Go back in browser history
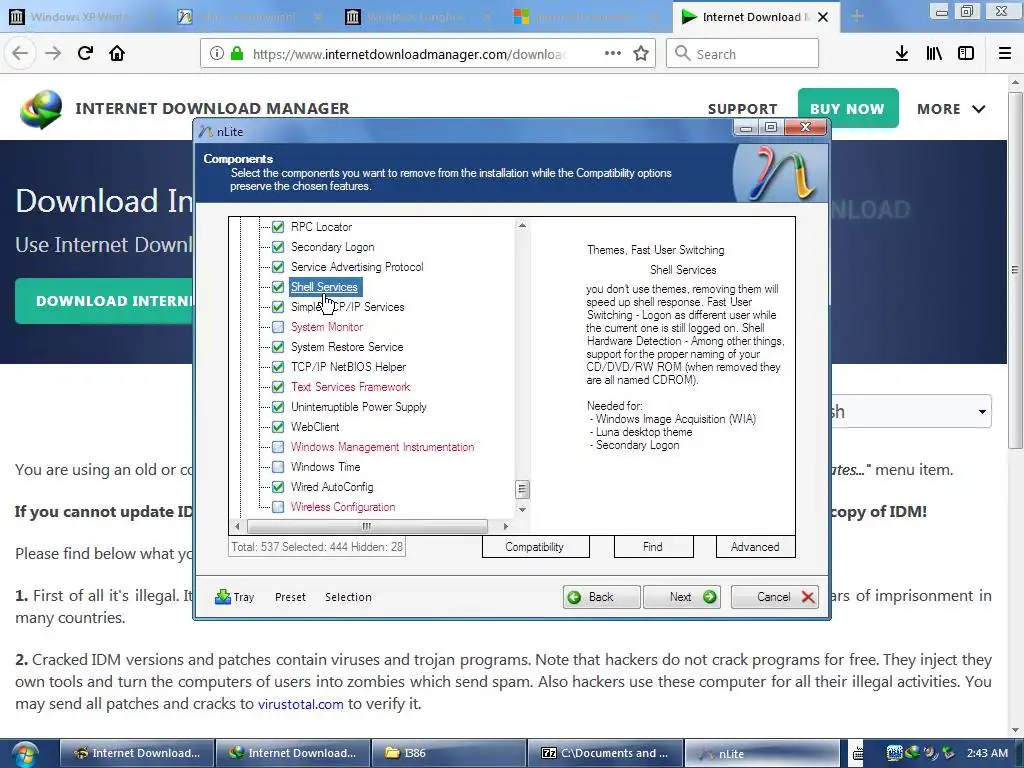 click(20, 54)
